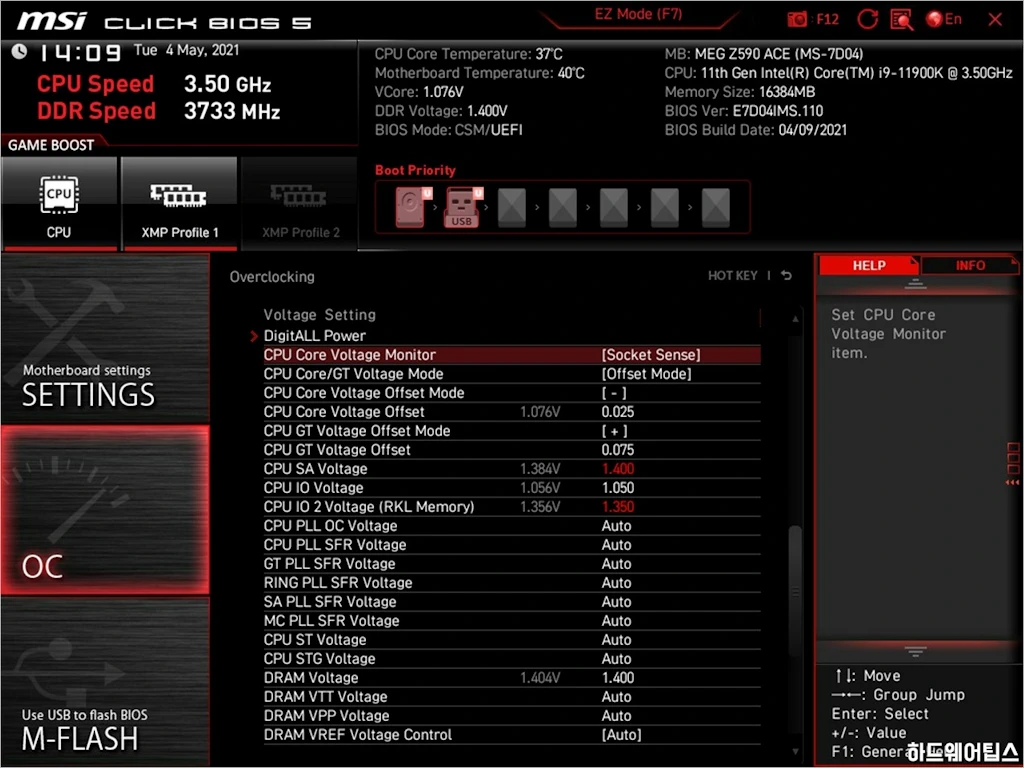Viewport: 1024px width, 768px height.
Task: Click the MSI logo
Action: coord(52,21)
